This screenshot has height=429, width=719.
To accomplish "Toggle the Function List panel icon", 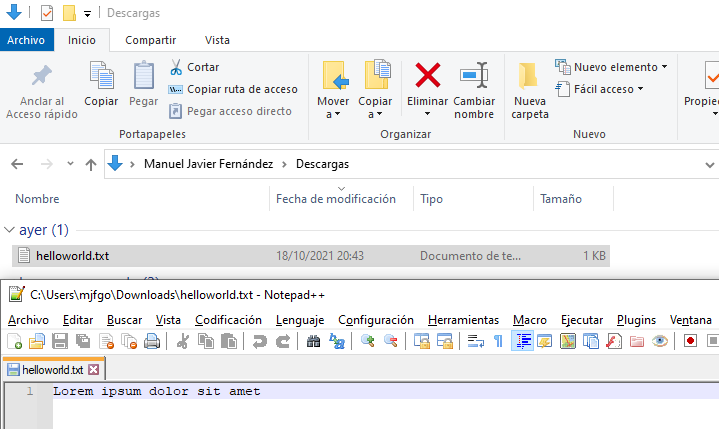I will point(614,341).
